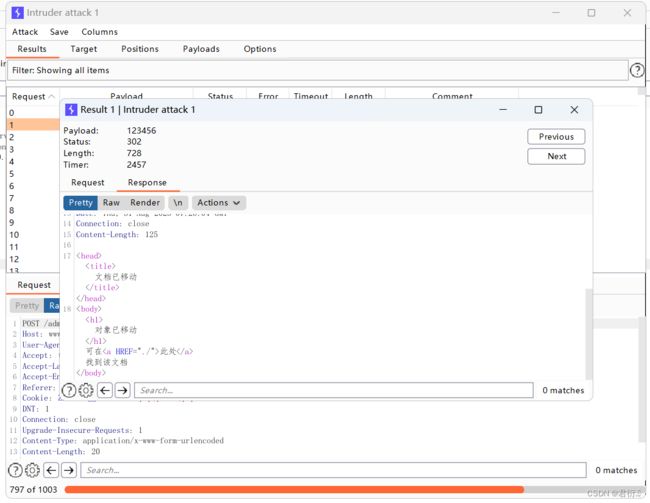The height and width of the screenshot is (503, 650).
Task: Click Payload value 123456
Action: click(141, 131)
